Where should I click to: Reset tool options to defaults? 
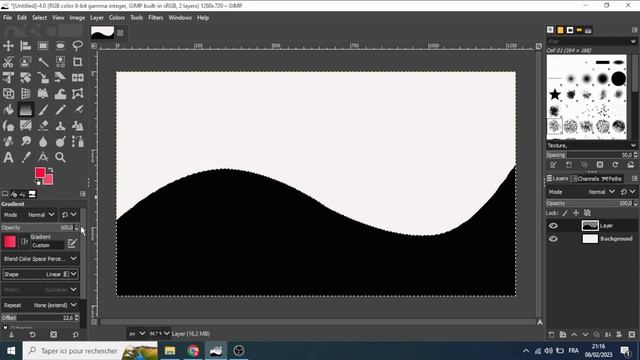[76, 335]
